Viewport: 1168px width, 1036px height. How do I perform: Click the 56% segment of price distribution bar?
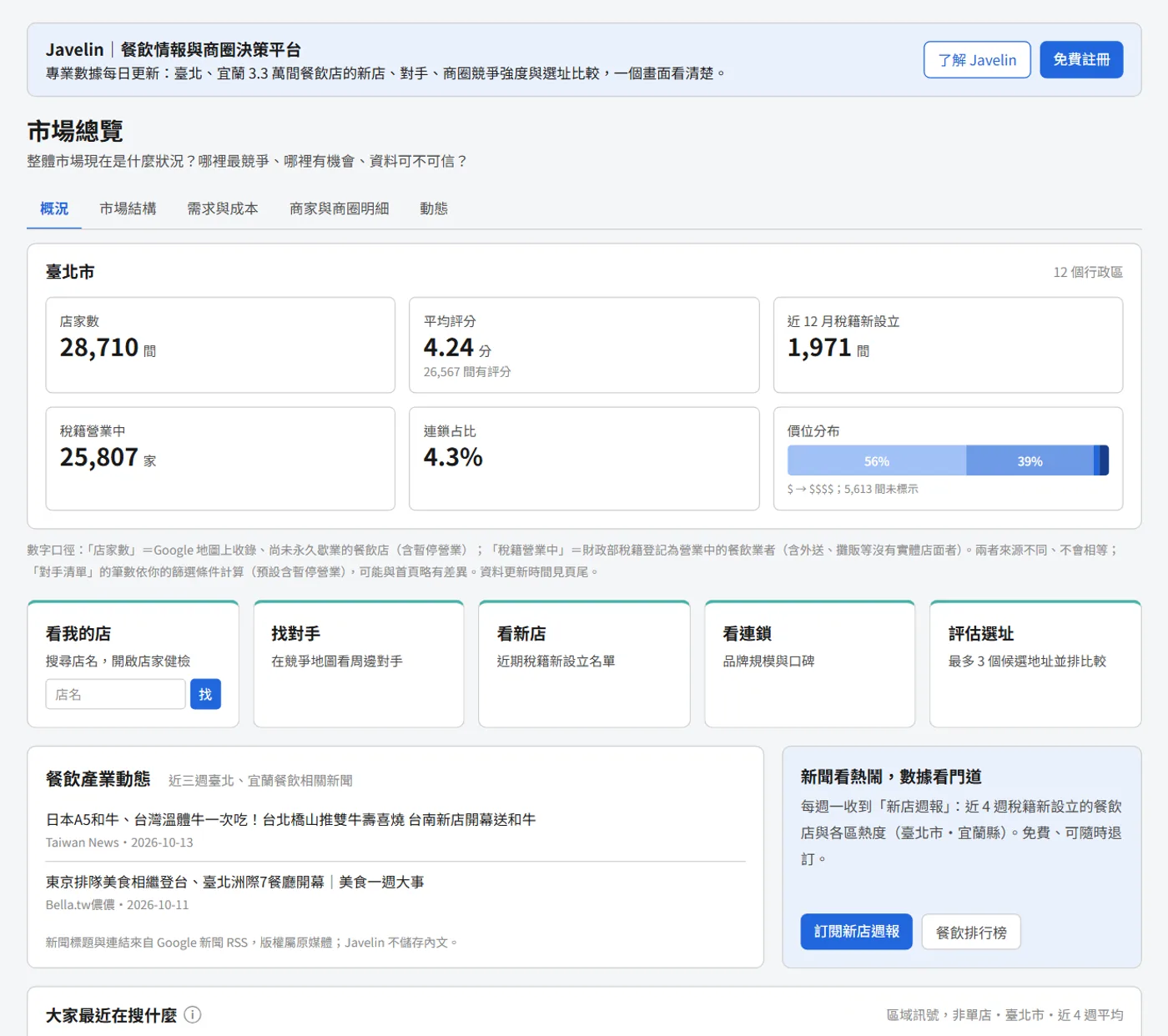pyautogui.click(x=877, y=460)
